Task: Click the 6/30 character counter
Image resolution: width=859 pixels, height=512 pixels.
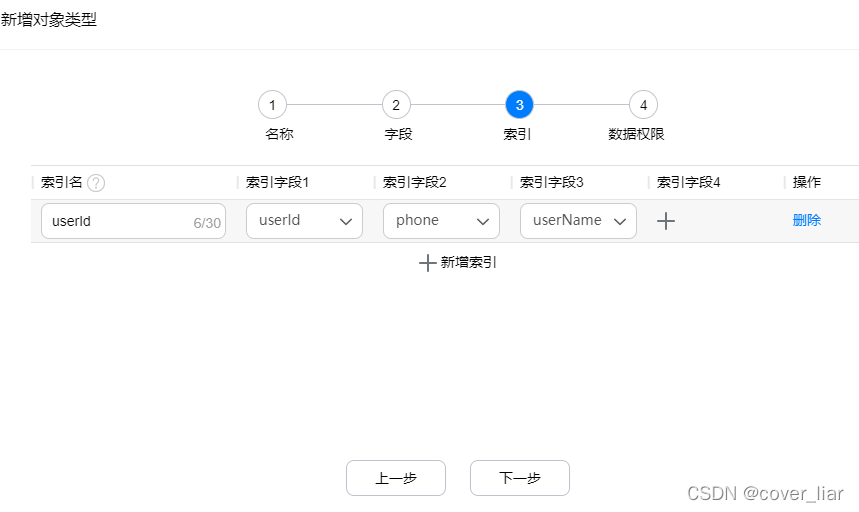Action: point(207,223)
